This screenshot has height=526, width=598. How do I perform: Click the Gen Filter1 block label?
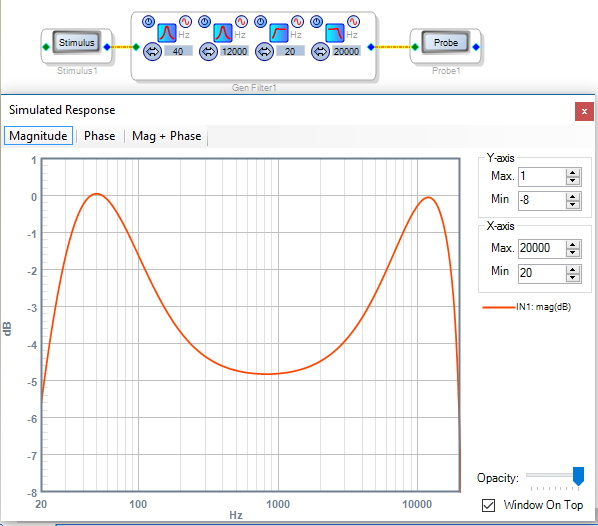click(x=254, y=88)
